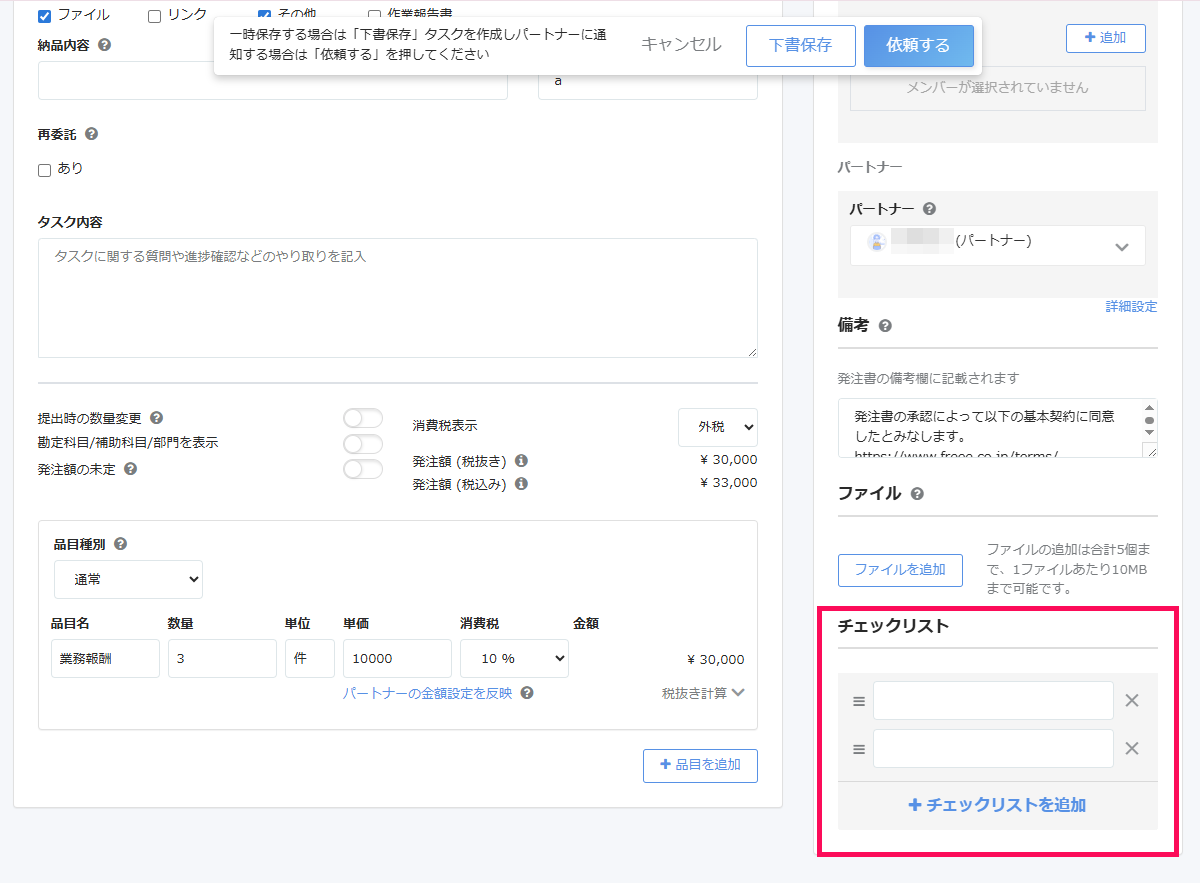Click help icon next to 備考

pyautogui.click(x=884, y=326)
